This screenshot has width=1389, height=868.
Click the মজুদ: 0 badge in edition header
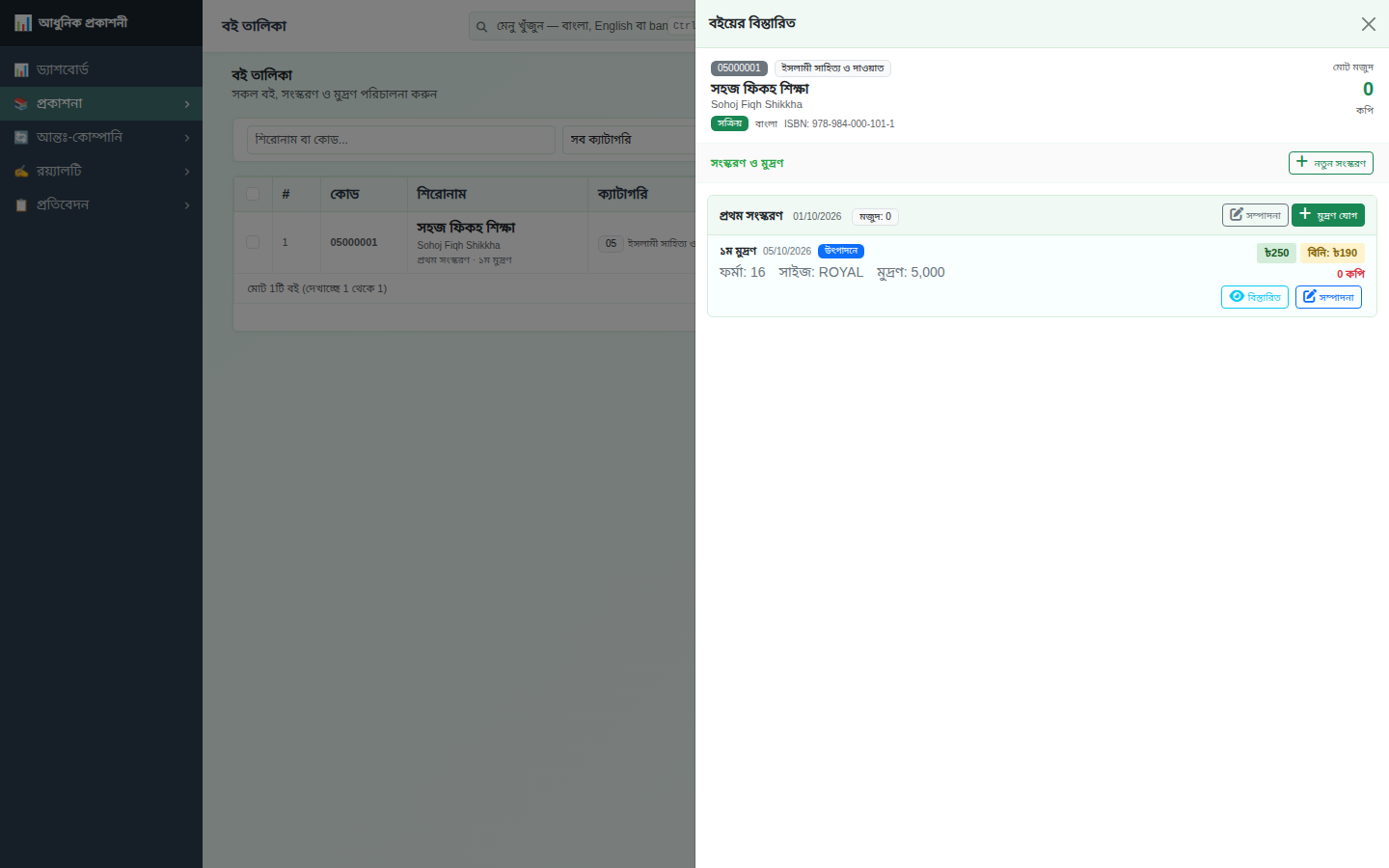875,217
